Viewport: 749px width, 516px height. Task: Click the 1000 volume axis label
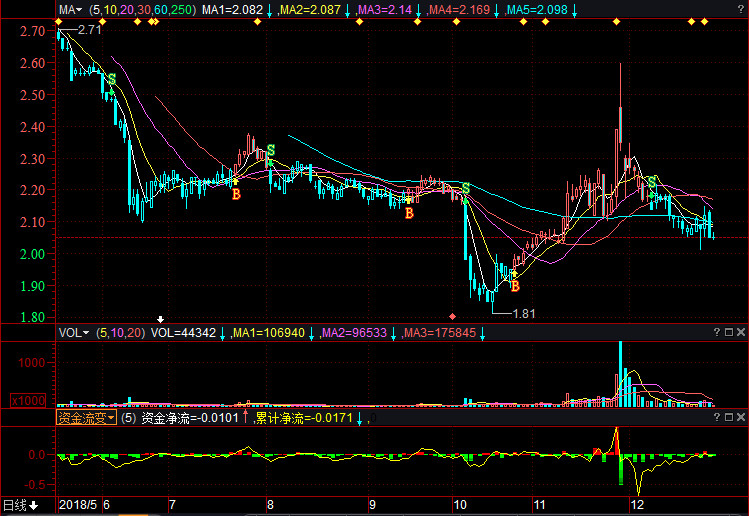(32, 363)
